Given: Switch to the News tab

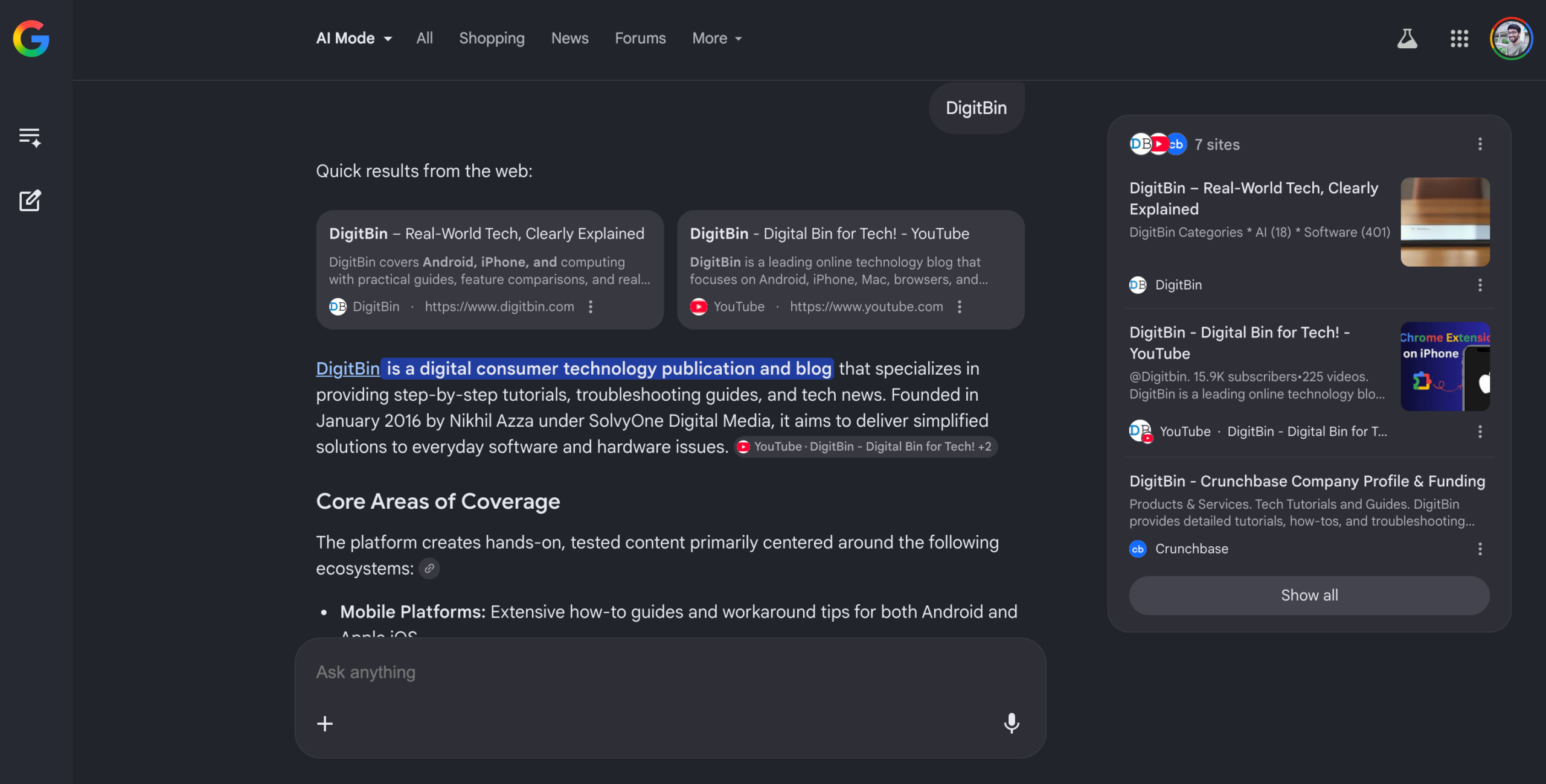Looking at the screenshot, I should 569,39.
